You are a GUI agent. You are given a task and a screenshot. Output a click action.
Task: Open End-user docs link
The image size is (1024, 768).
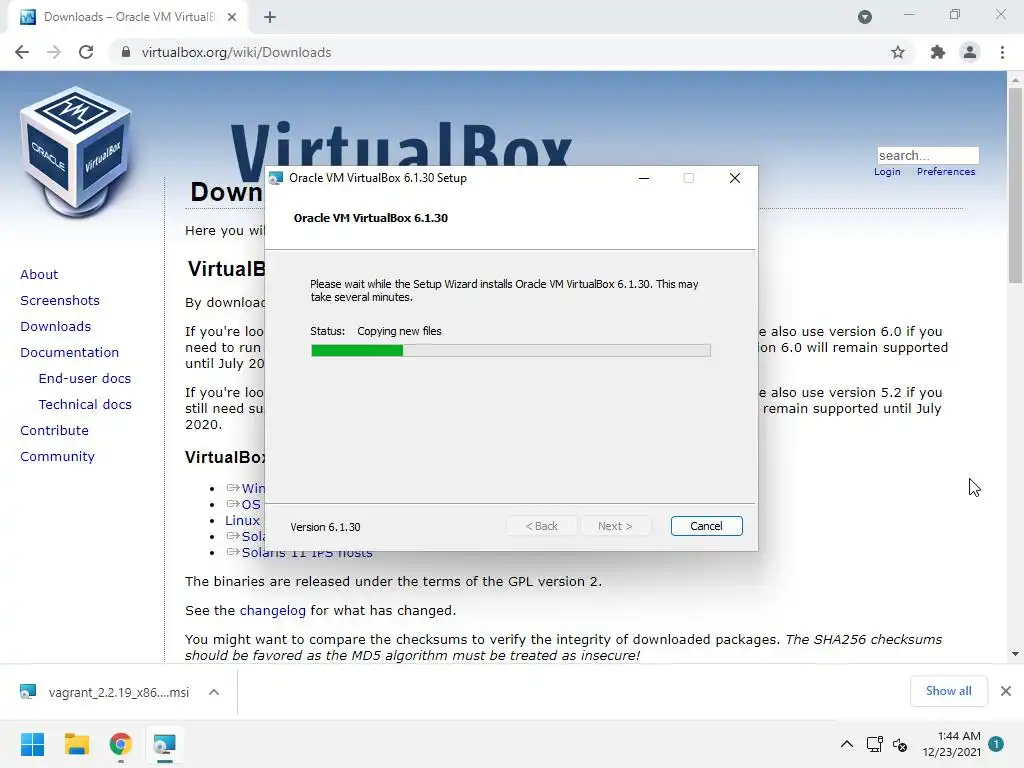pyautogui.click(x=85, y=379)
